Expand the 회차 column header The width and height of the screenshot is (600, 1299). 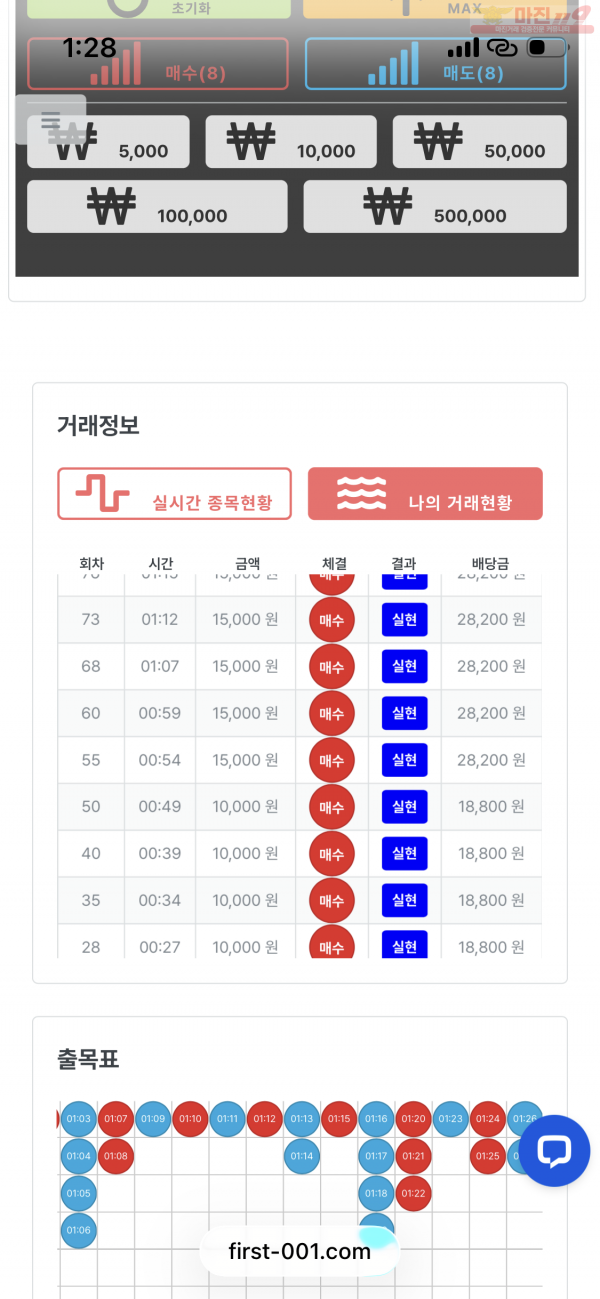[90, 563]
